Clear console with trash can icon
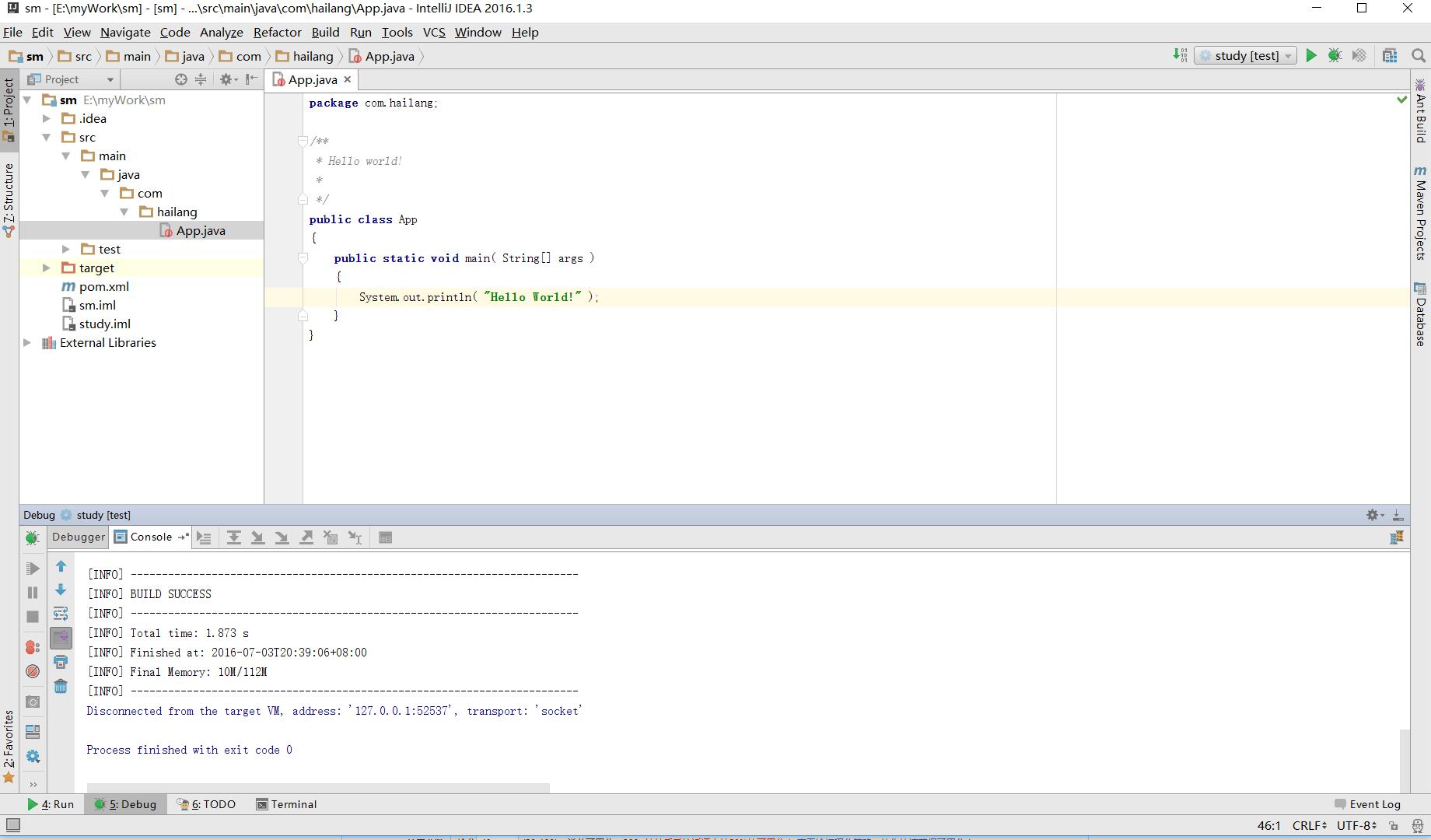The width and height of the screenshot is (1431, 840). click(61, 686)
